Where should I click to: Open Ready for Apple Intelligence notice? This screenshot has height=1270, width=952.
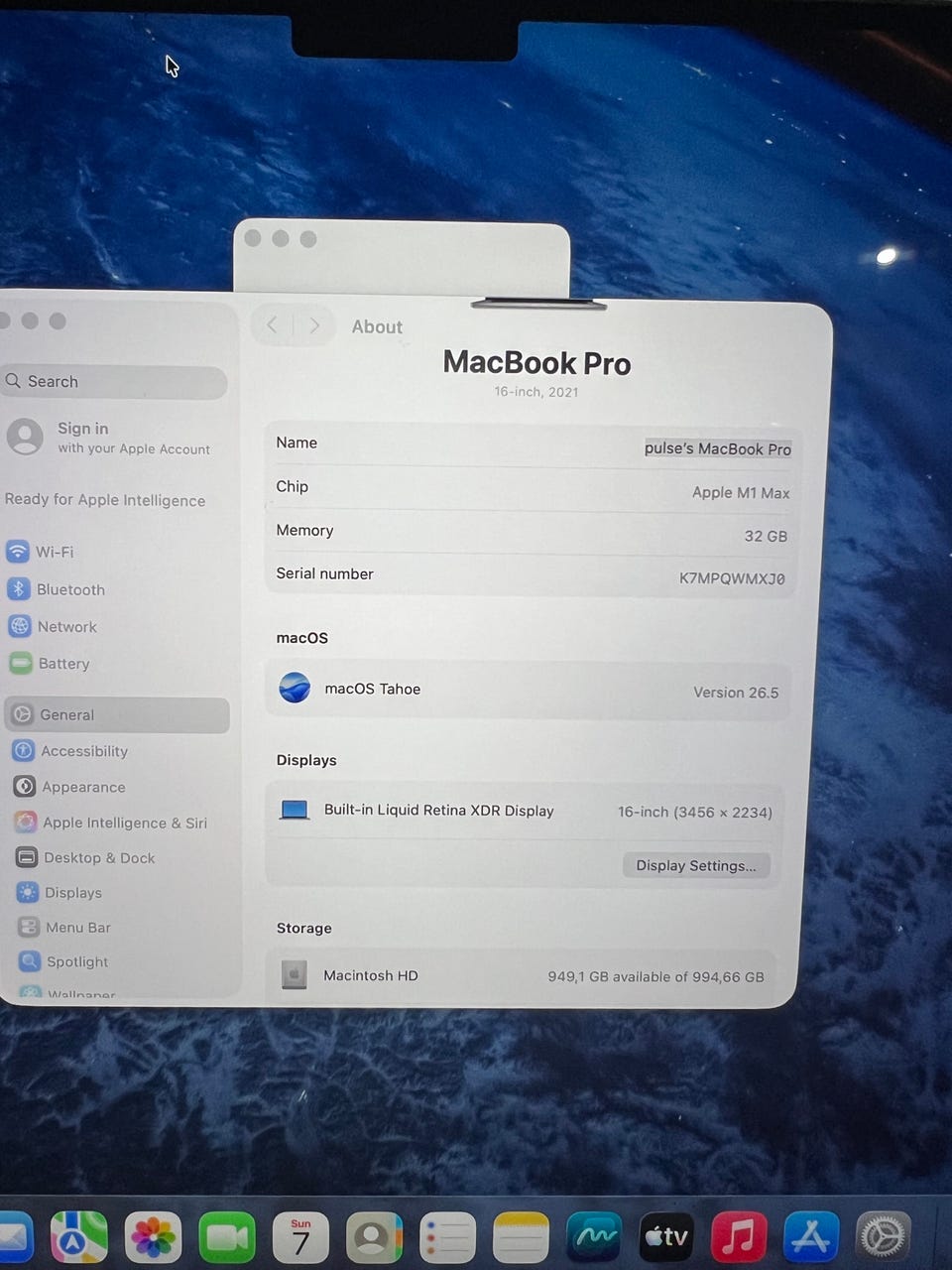point(105,500)
